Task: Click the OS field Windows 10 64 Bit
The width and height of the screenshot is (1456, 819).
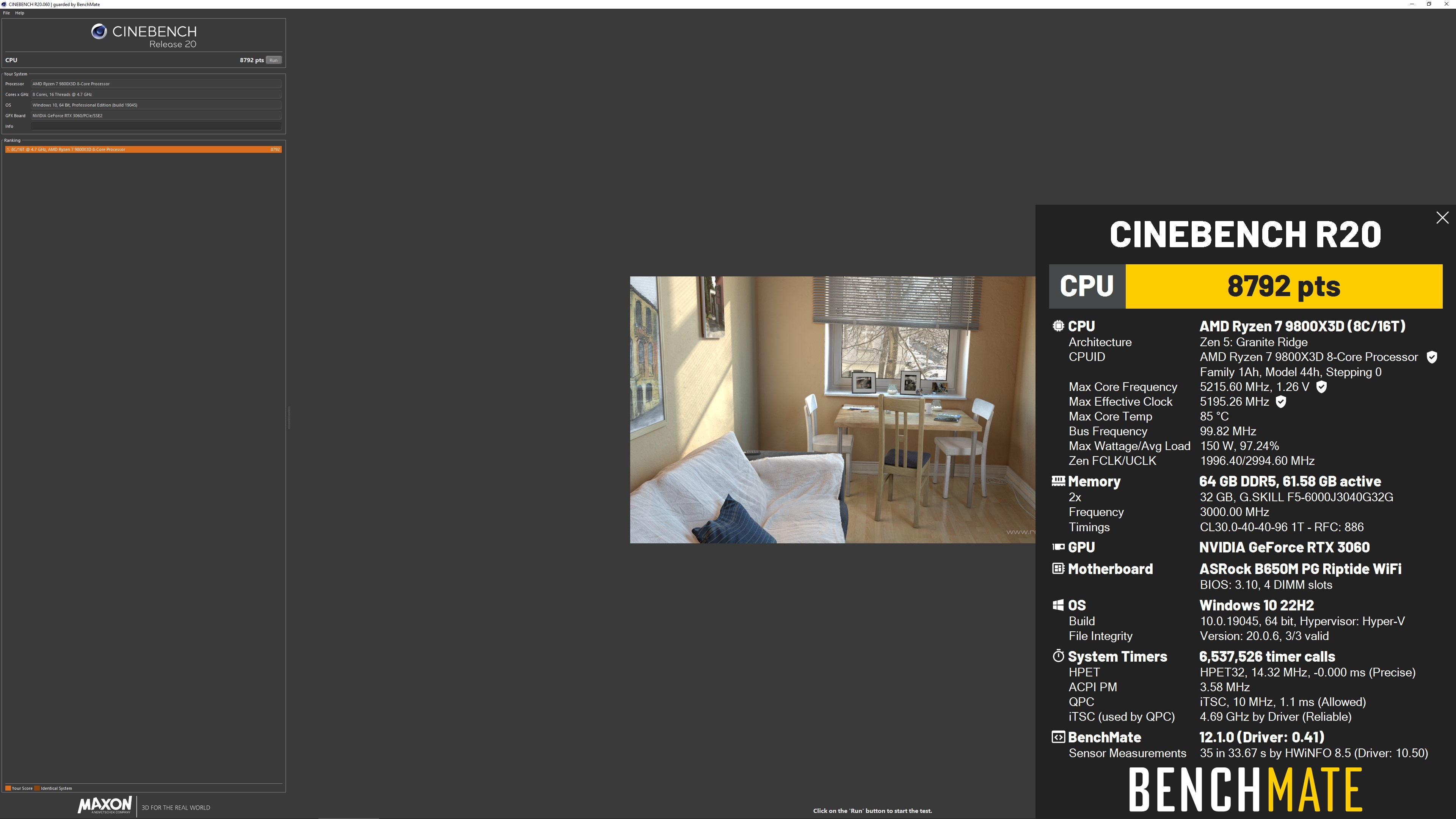Action: [x=156, y=105]
